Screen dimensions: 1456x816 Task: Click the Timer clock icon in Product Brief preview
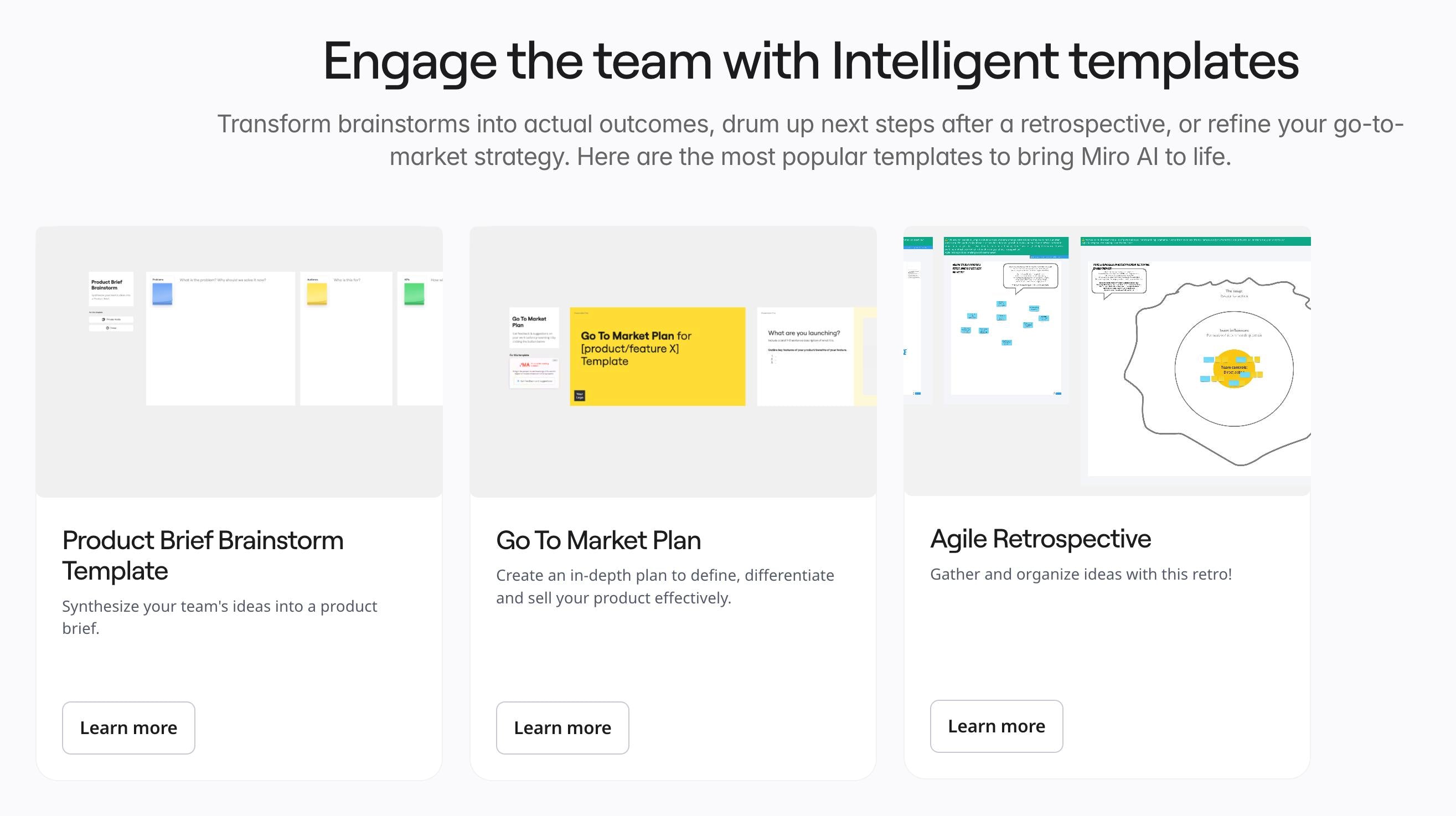[x=107, y=328]
